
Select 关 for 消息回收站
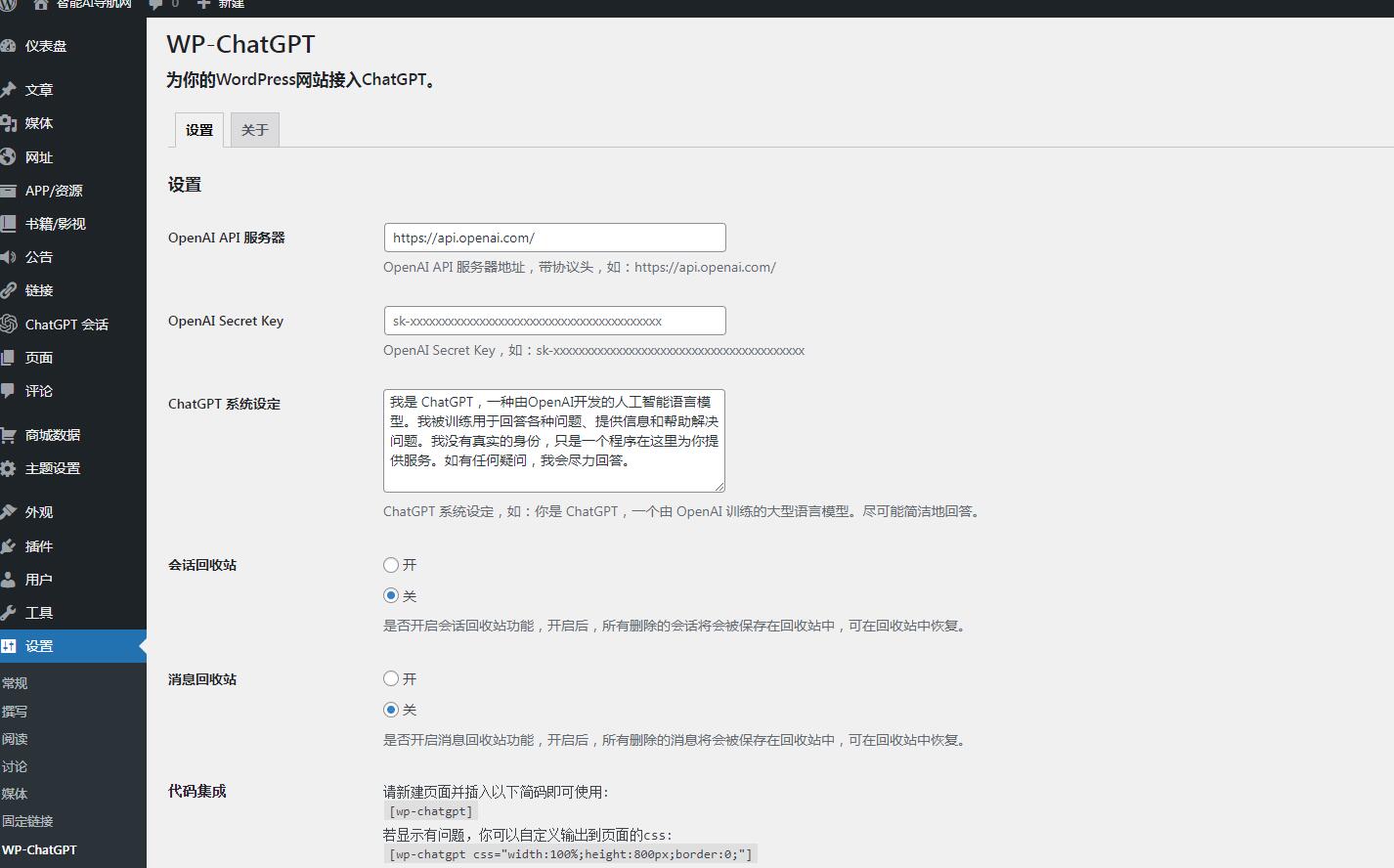391,710
